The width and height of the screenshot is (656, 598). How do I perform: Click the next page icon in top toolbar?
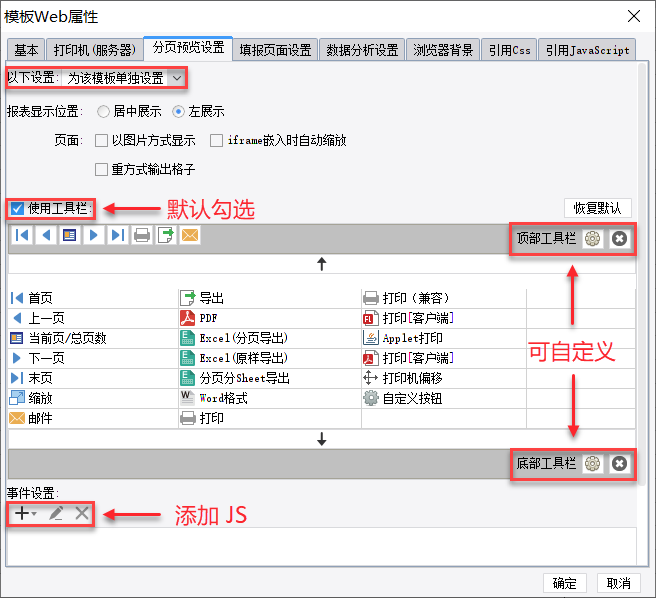tap(93, 235)
